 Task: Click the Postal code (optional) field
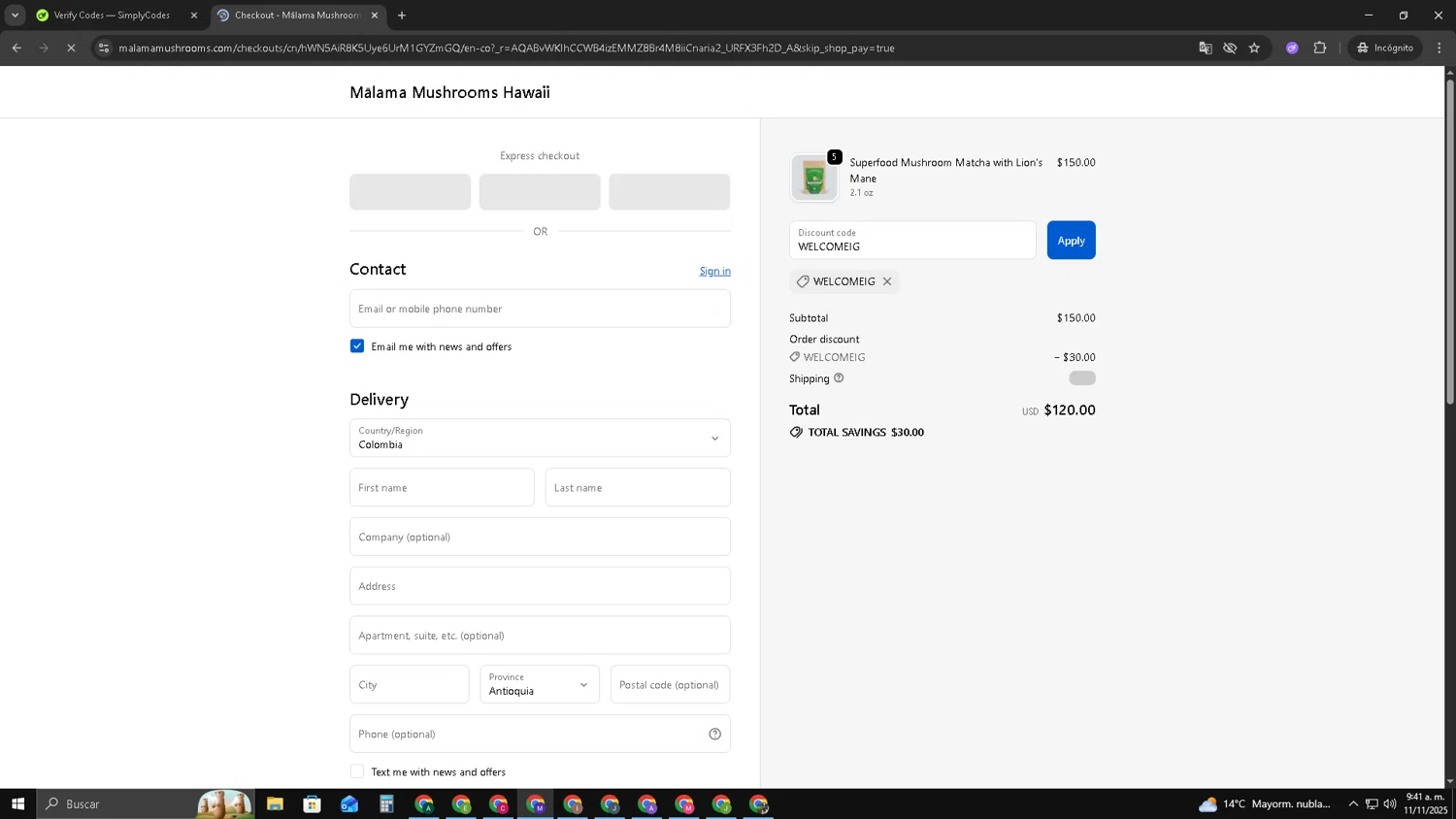click(x=670, y=684)
